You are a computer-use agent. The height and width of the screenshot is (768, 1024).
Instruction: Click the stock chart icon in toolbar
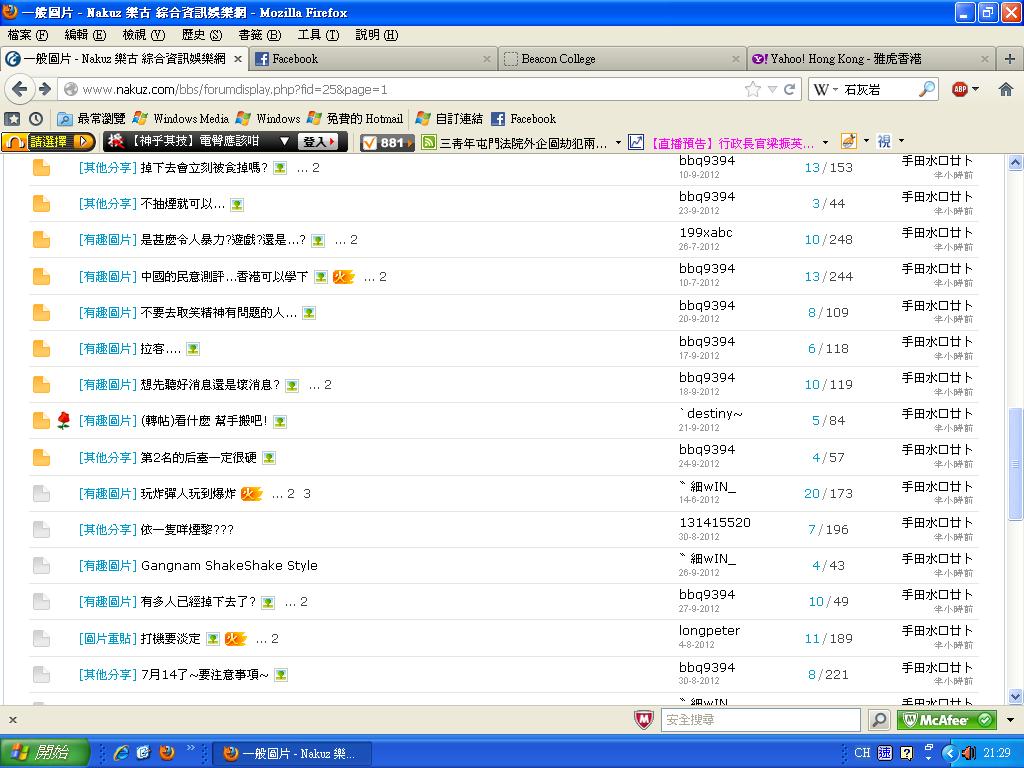coord(635,142)
